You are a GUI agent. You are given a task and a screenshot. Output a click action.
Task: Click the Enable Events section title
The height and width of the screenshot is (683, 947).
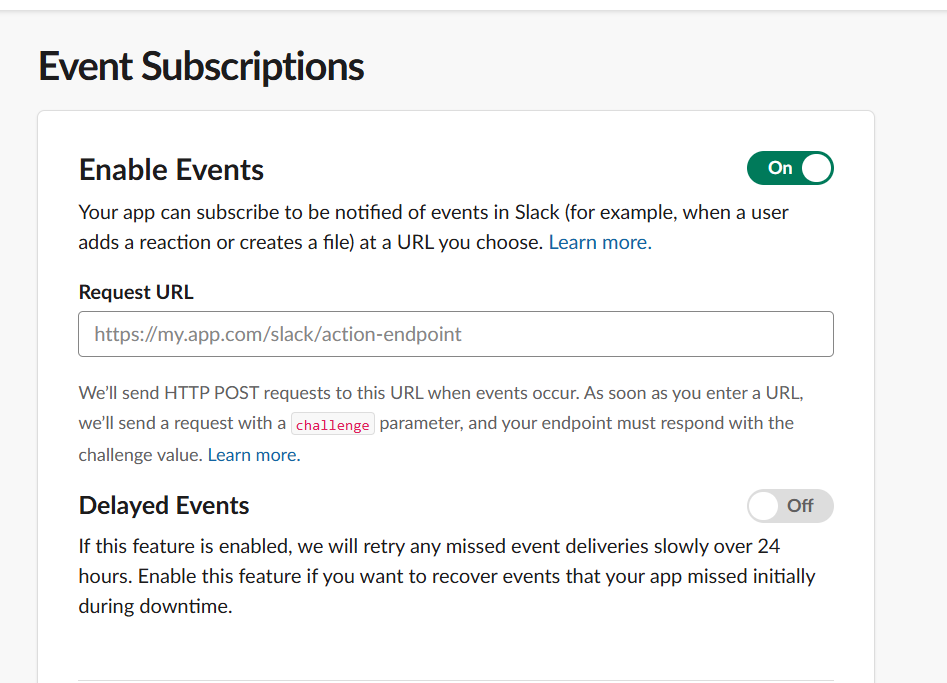[x=170, y=169]
